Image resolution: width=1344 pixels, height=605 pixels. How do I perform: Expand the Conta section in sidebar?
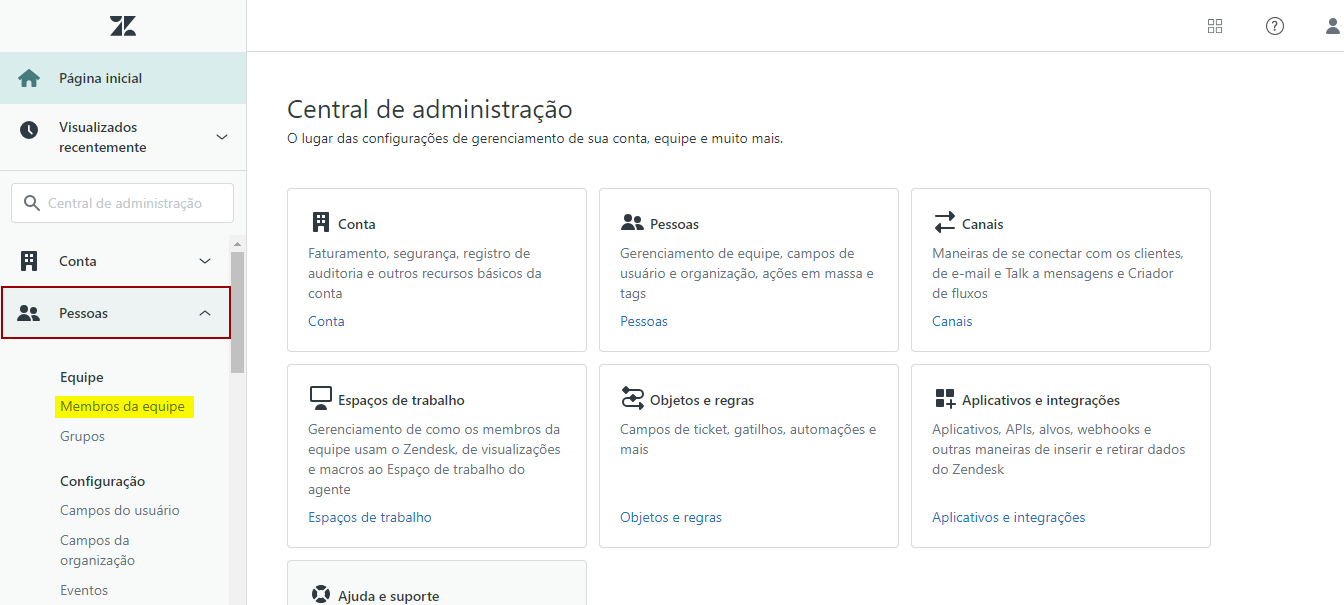205,261
